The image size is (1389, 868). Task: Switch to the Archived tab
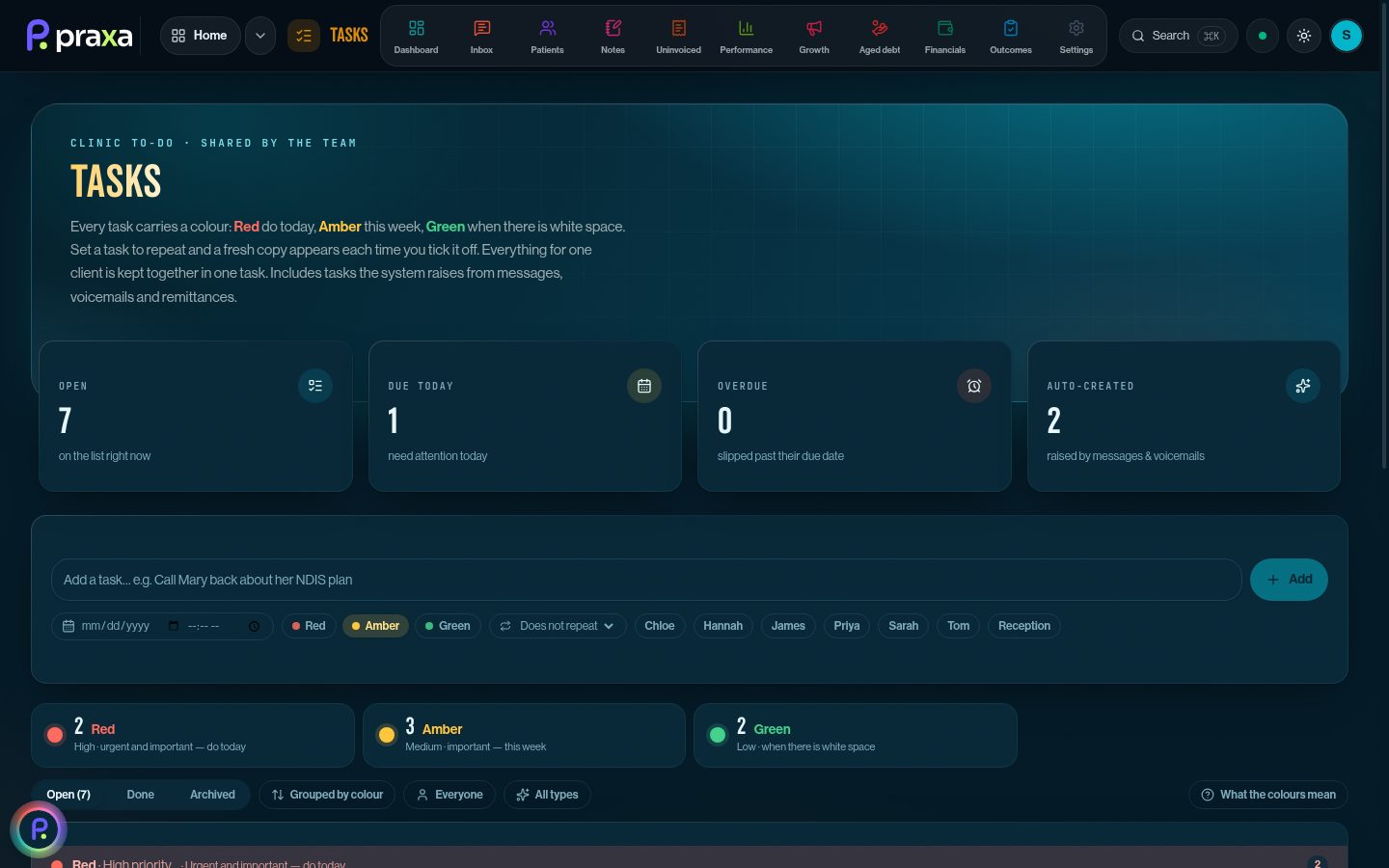coord(212,795)
